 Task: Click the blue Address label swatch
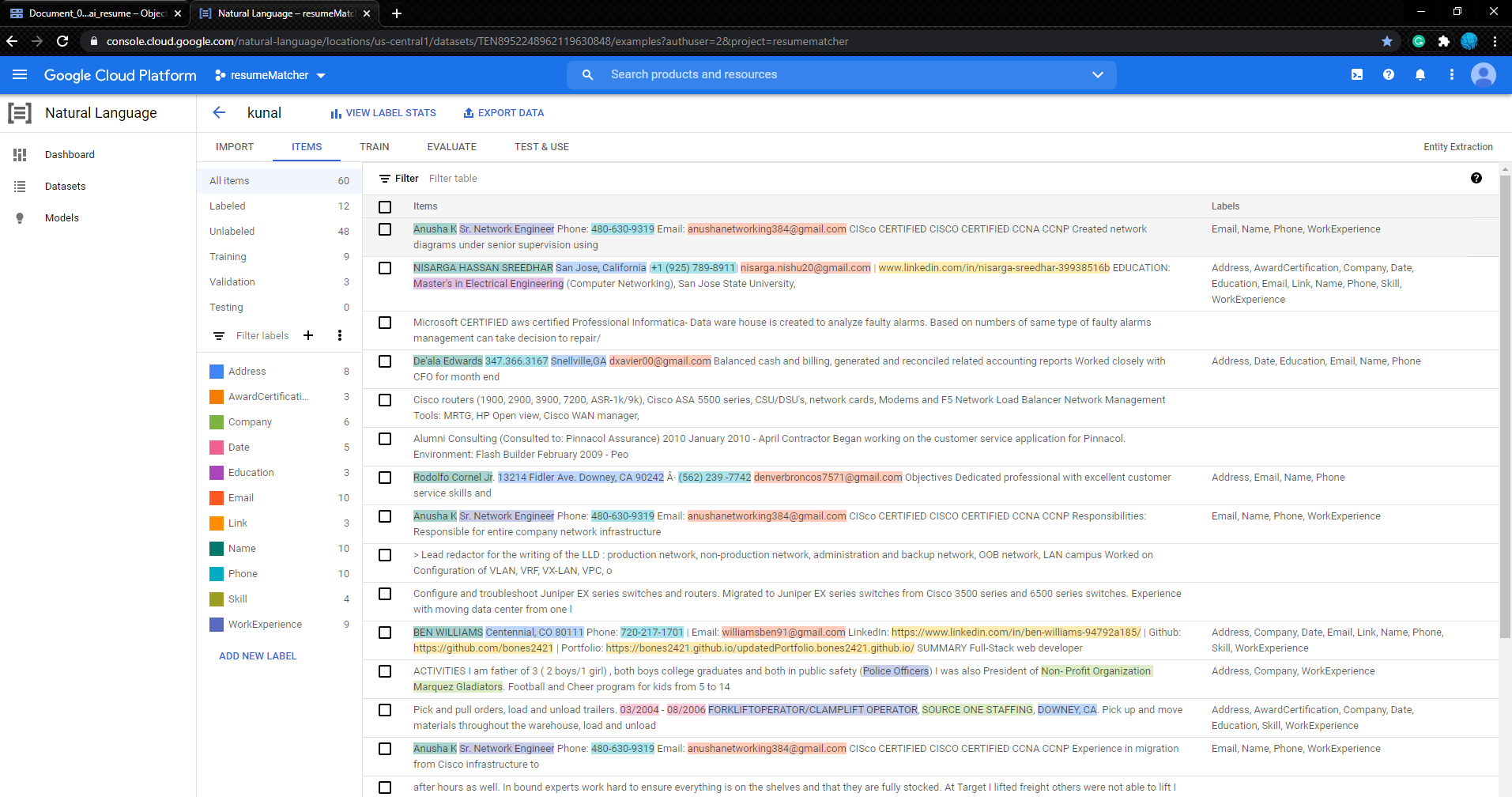[x=217, y=372]
